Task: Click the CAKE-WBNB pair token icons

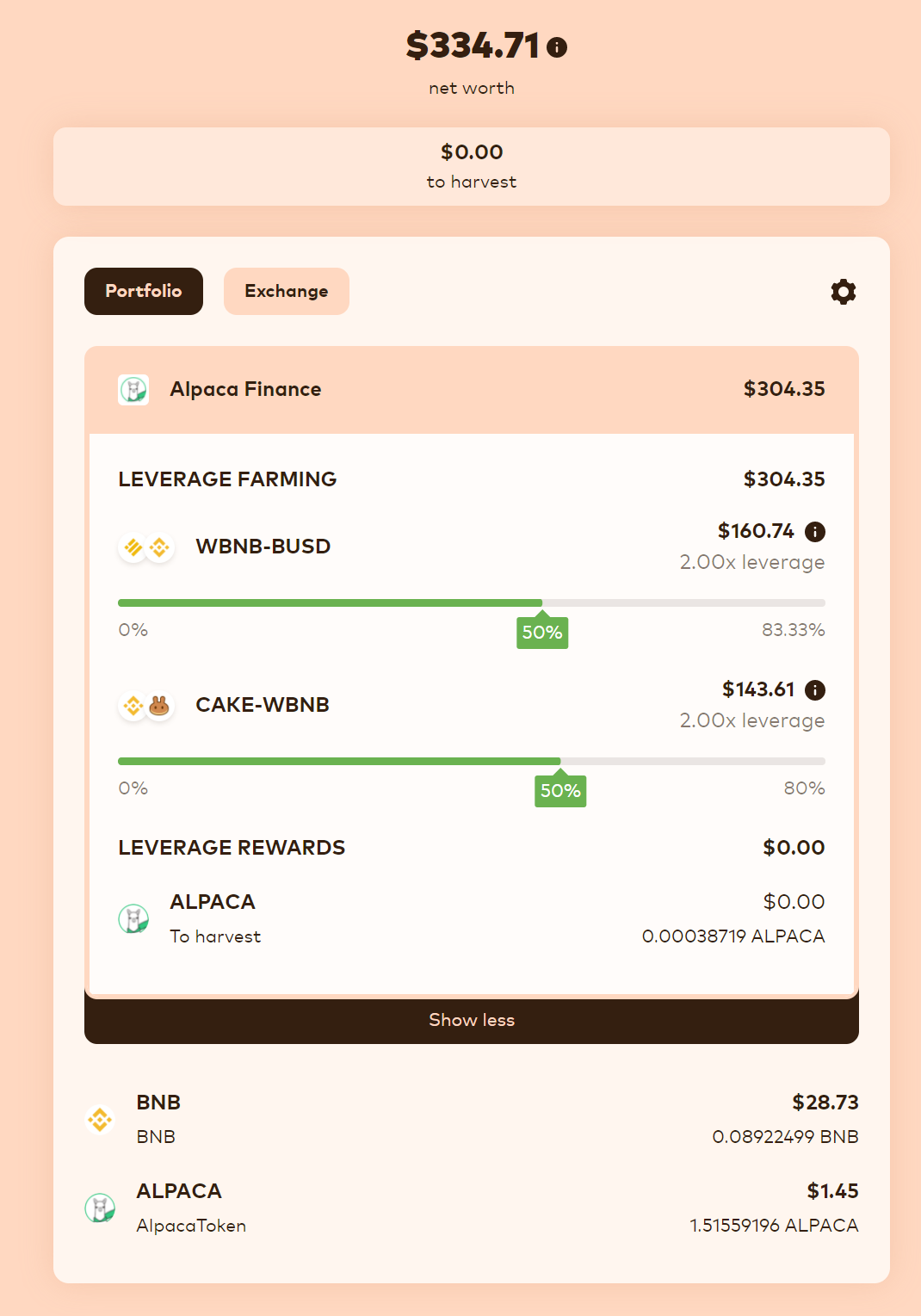Action: (x=146, y=706)
